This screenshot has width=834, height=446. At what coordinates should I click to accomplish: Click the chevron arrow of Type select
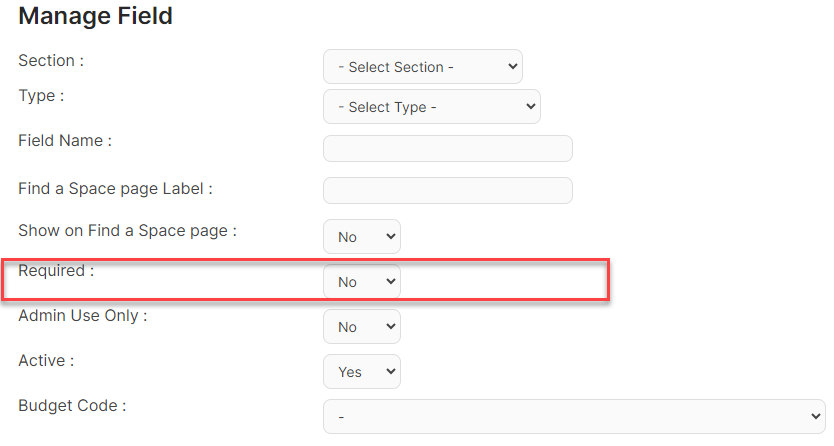530,106
